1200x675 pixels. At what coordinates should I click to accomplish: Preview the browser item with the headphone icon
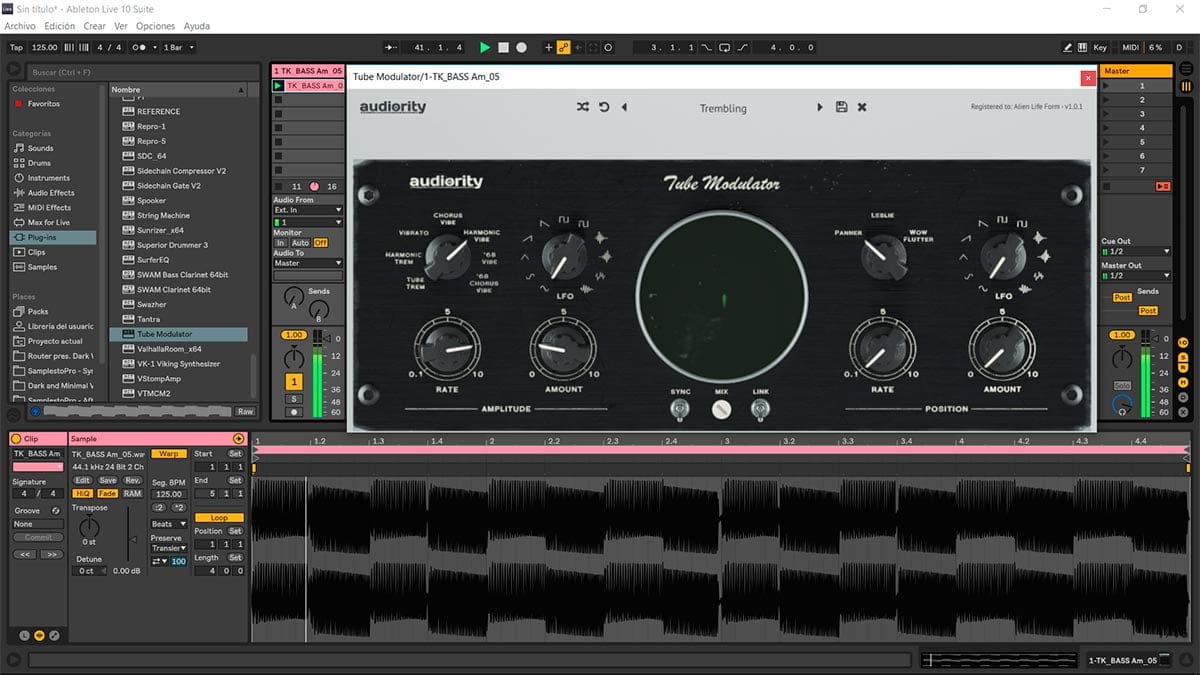coord(36,411)
